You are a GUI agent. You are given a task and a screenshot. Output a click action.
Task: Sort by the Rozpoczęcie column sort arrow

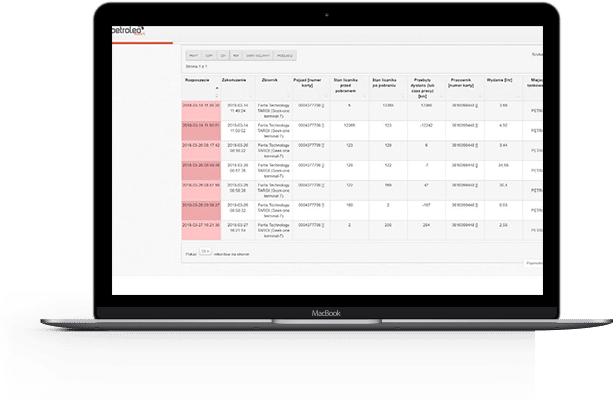click(217, 88)
